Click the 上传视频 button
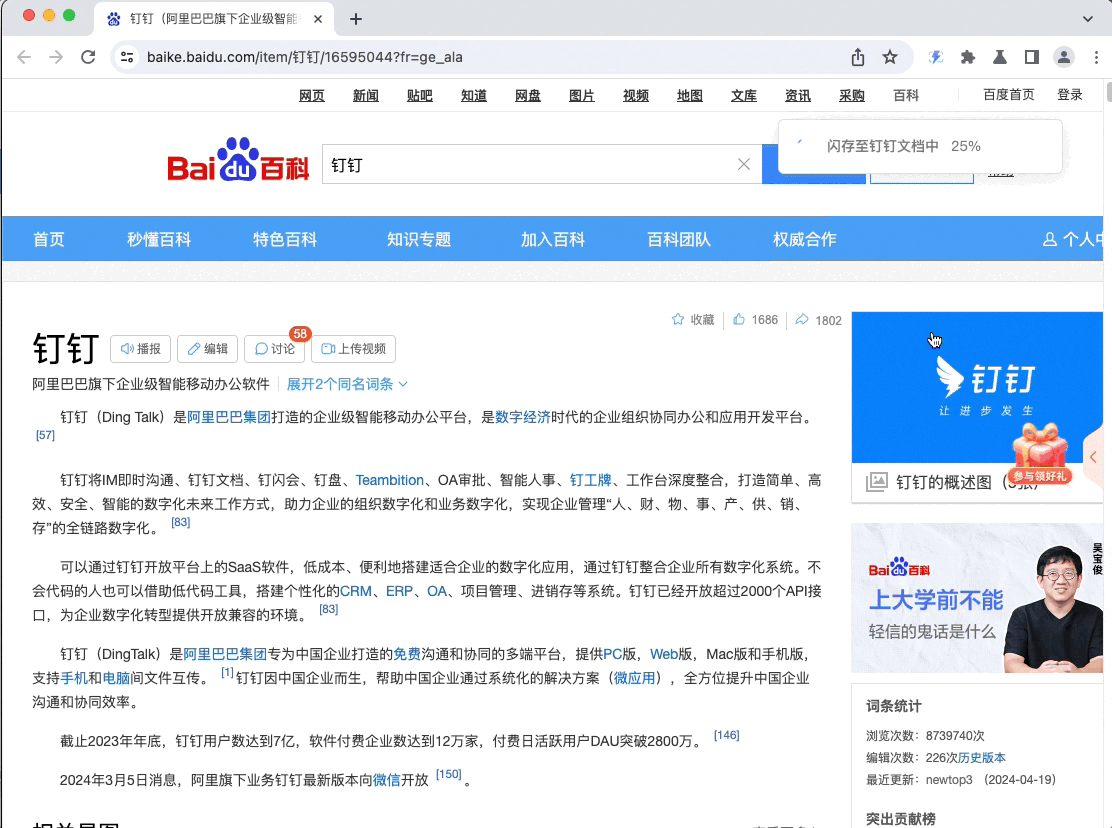Image resolution: width=1112 pixels, height=828 pixels. (x=353, y=349)
